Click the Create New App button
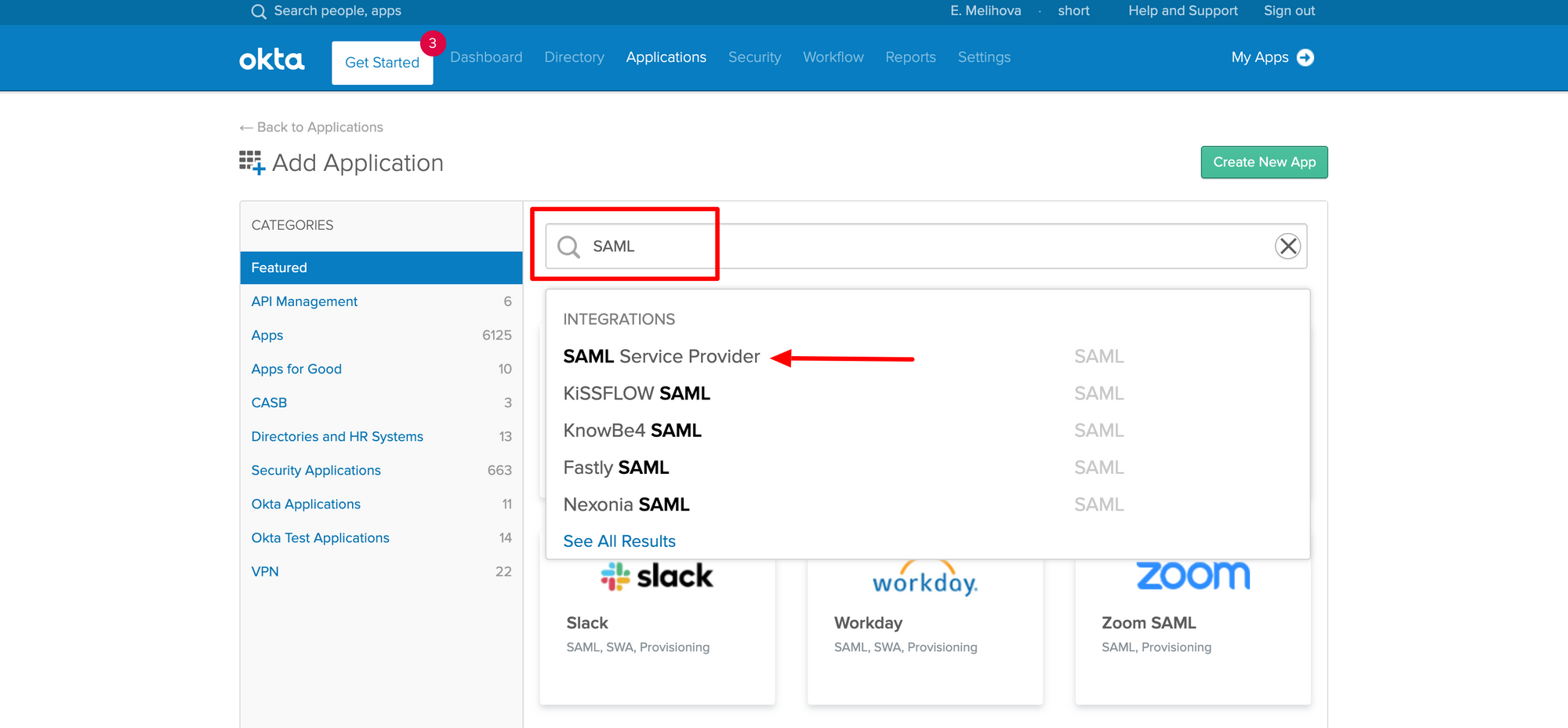 tap(1264, 162)
